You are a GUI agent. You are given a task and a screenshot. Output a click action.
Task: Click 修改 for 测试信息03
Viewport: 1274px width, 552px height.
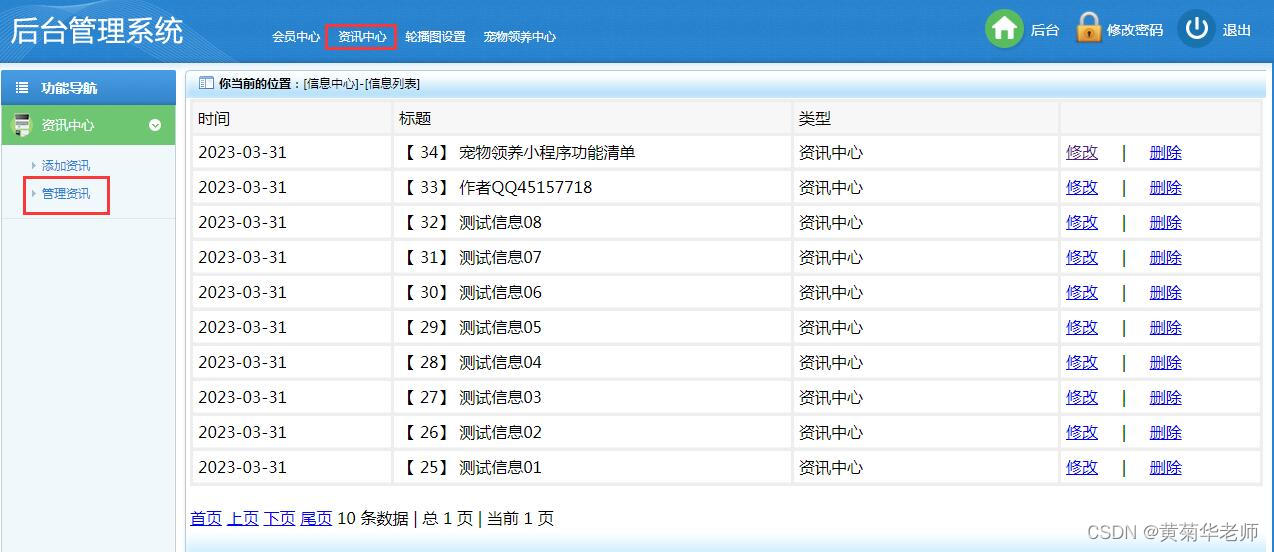point(1082,397)
